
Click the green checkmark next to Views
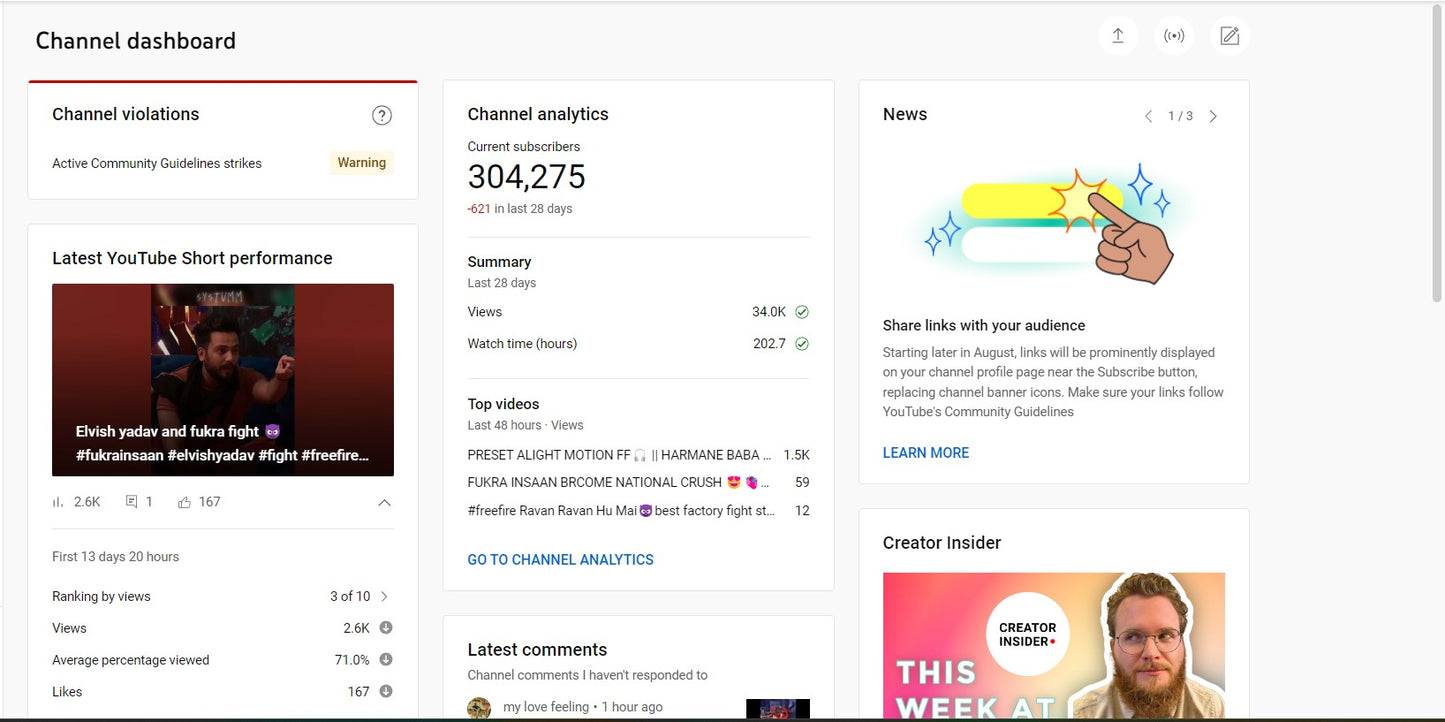tap(801, 312)
